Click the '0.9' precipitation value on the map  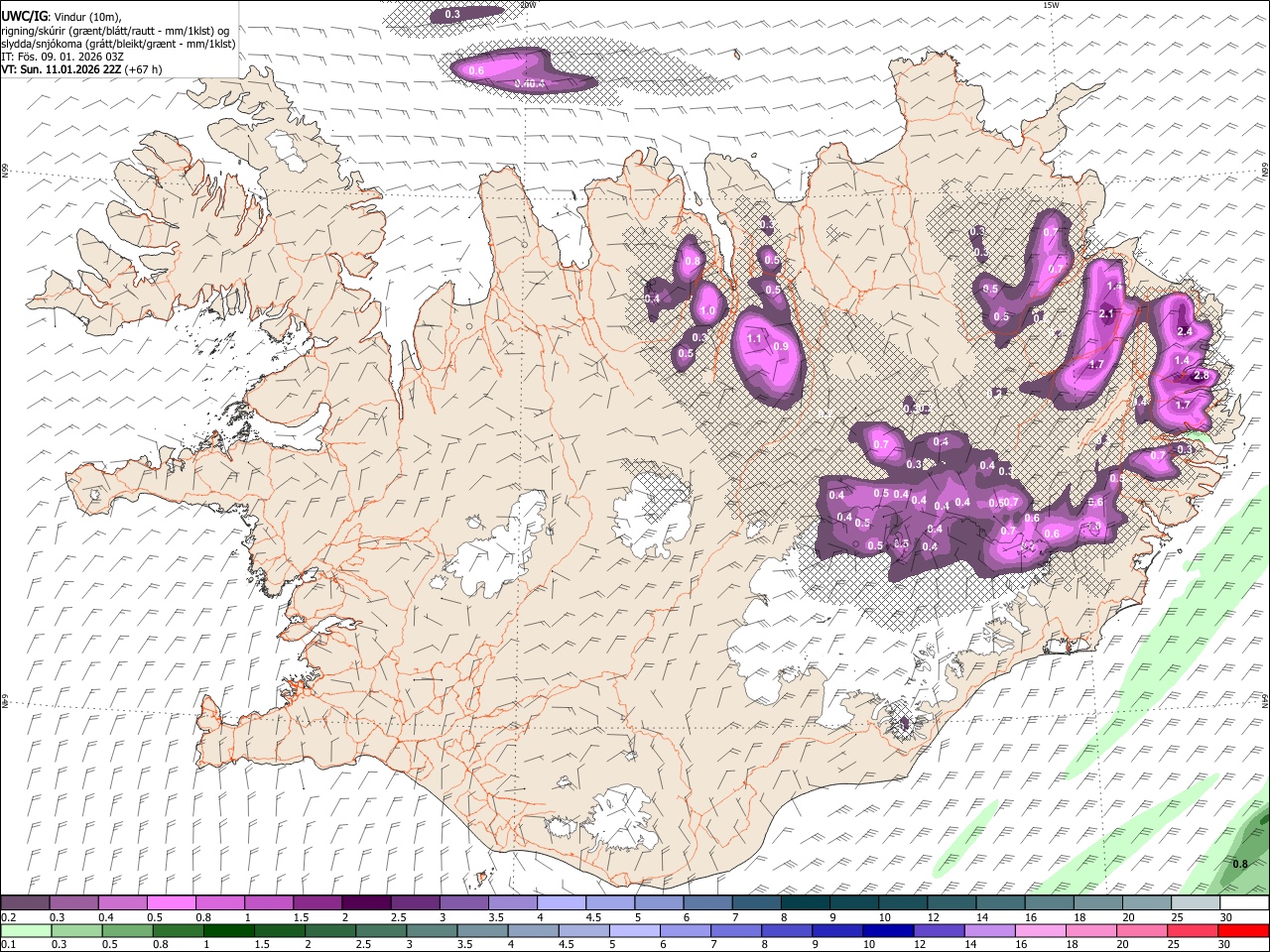(x=781, y=347)
